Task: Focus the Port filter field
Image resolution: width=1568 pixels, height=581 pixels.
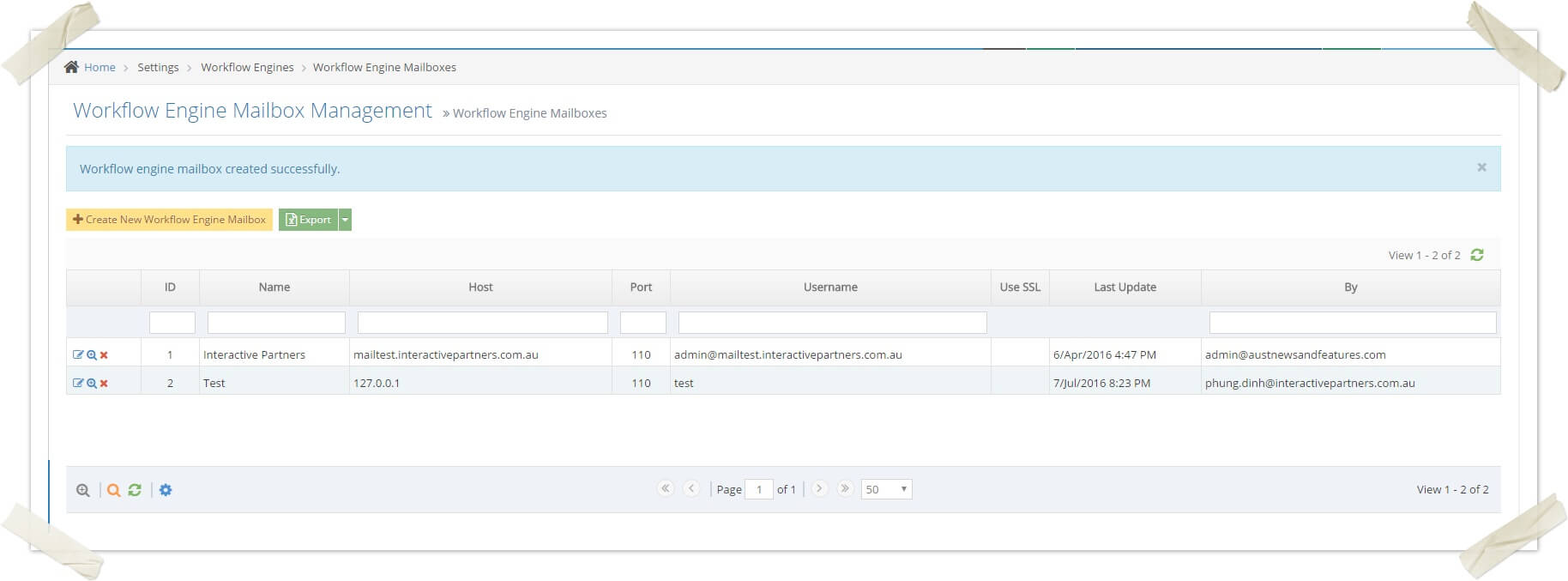Action: (x=643, y=323)
